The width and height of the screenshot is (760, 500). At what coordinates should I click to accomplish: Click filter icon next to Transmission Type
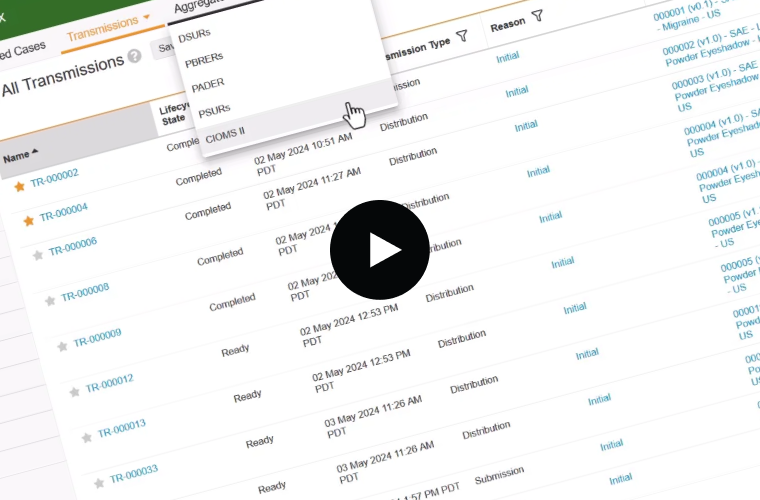point(462,36)
